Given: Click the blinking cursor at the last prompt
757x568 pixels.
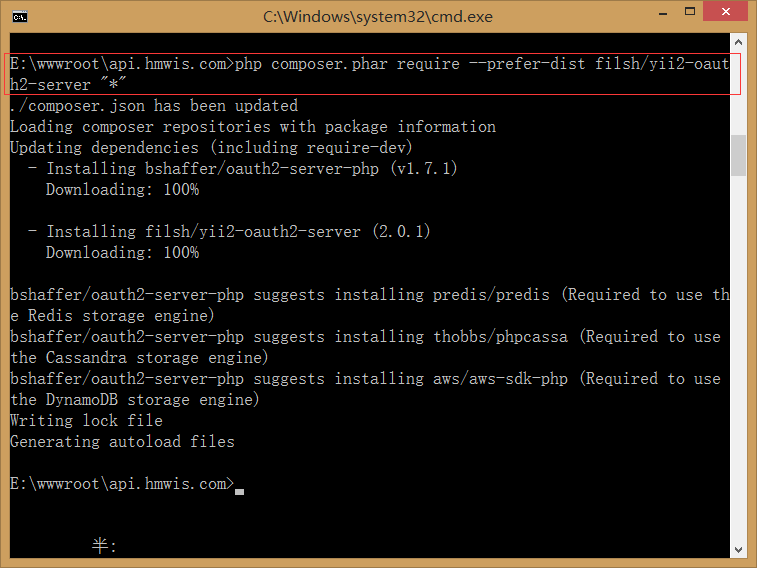Looking at the screenshot, I should click(x=239, y=490).
